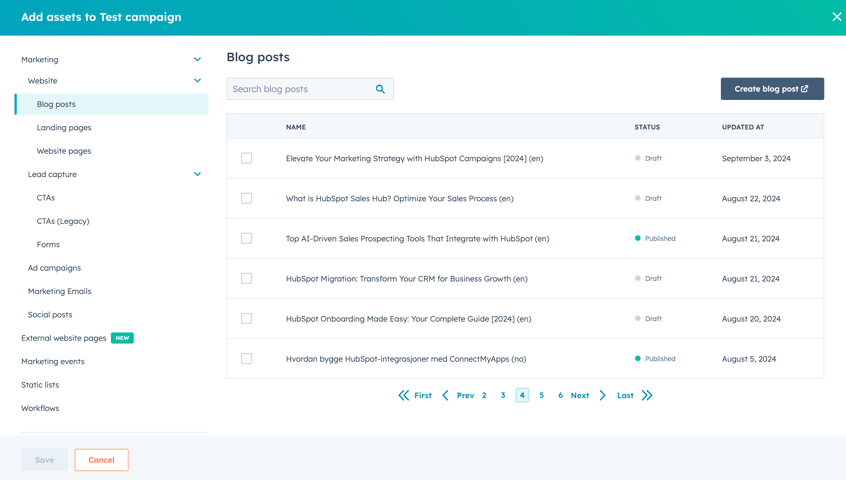The height and width of the screenshot is (480, 846).
Task: Close the Add assets dialog
Action: point(837,17)
